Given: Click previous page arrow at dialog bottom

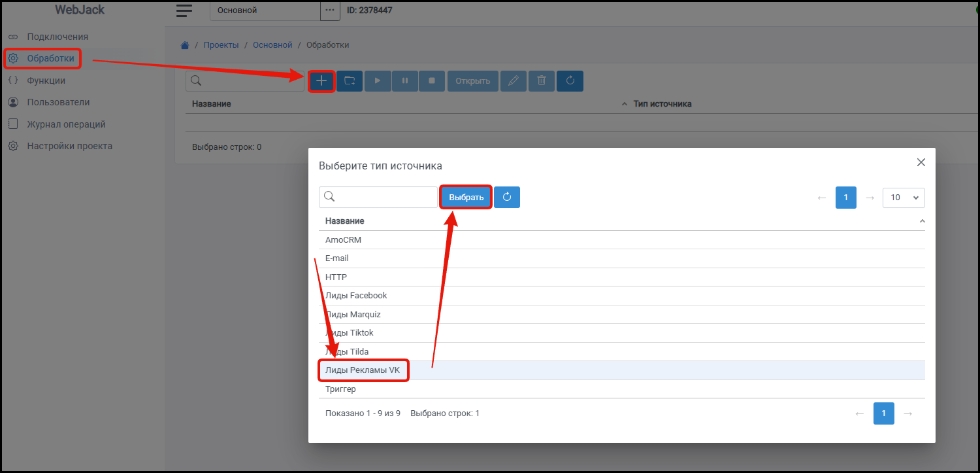Looking at the screenshot, I should [860, 414].
